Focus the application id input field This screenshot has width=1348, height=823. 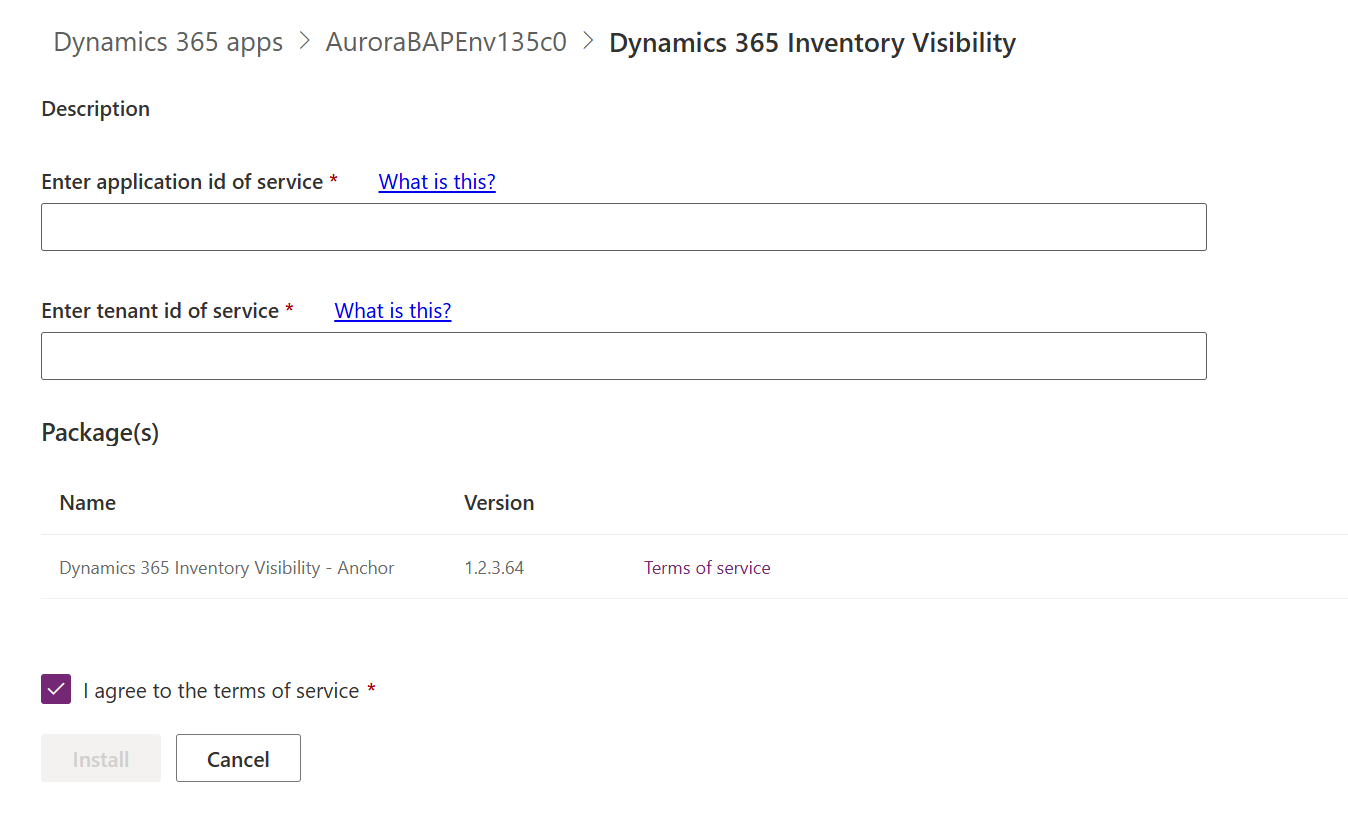[x=623, y=227]
